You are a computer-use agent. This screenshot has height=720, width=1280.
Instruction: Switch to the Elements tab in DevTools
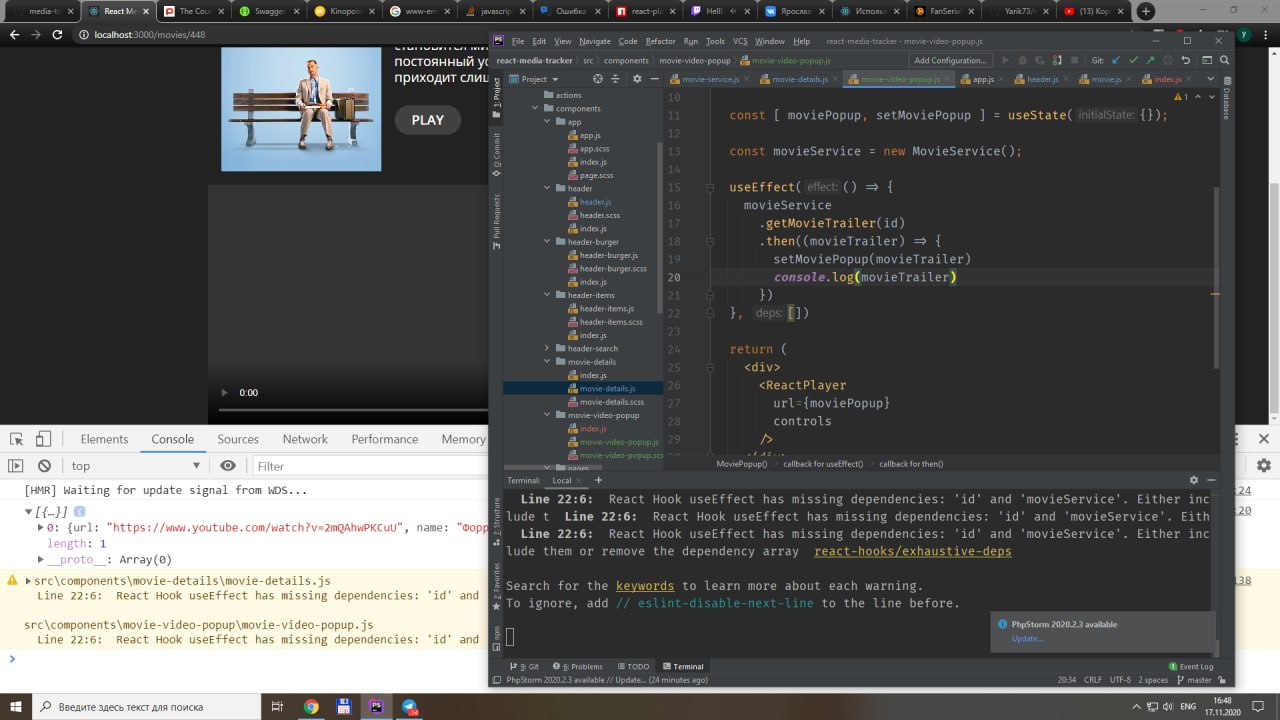click(x=104, y=439)
